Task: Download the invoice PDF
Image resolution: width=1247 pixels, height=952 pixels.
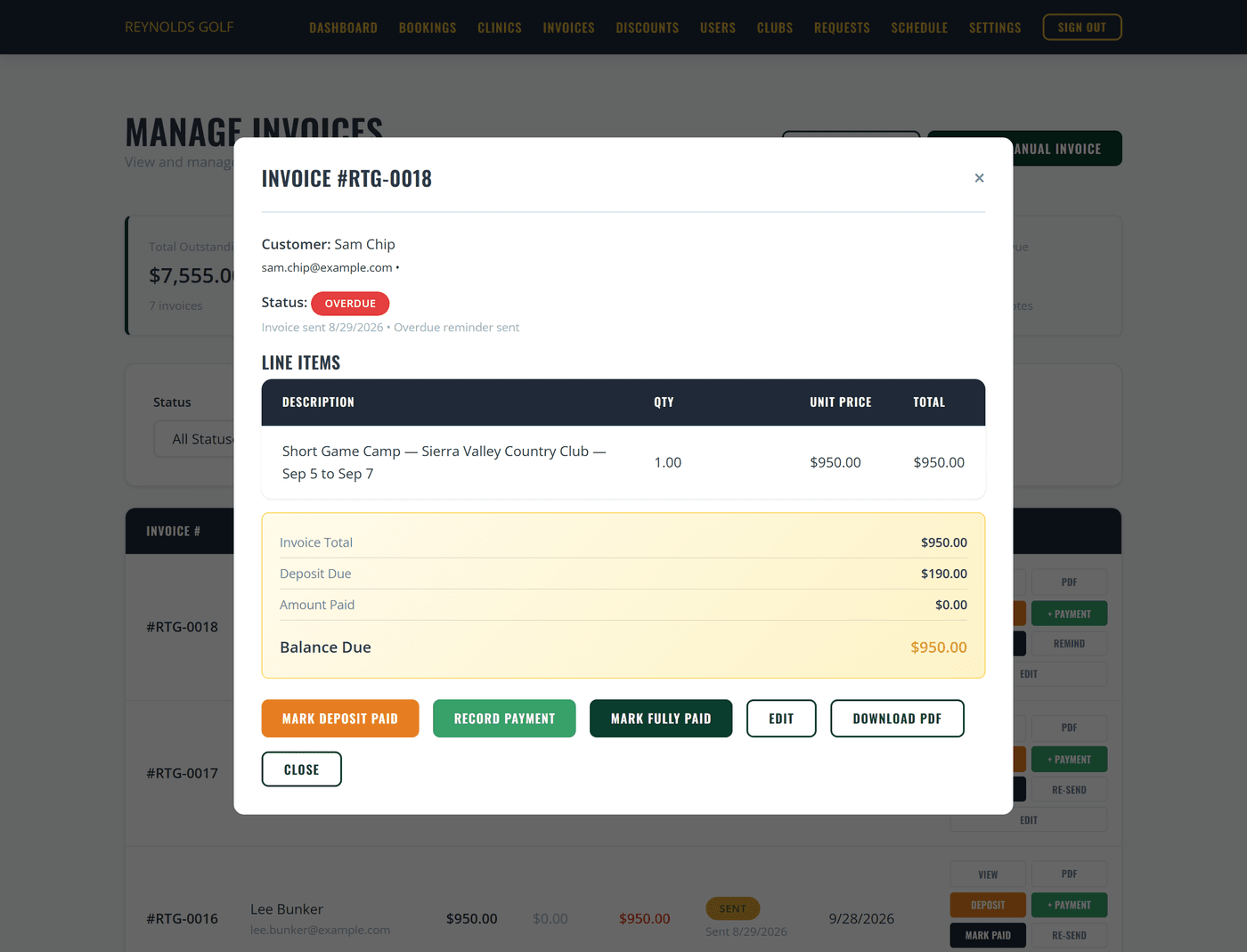Action: point(897,719)
